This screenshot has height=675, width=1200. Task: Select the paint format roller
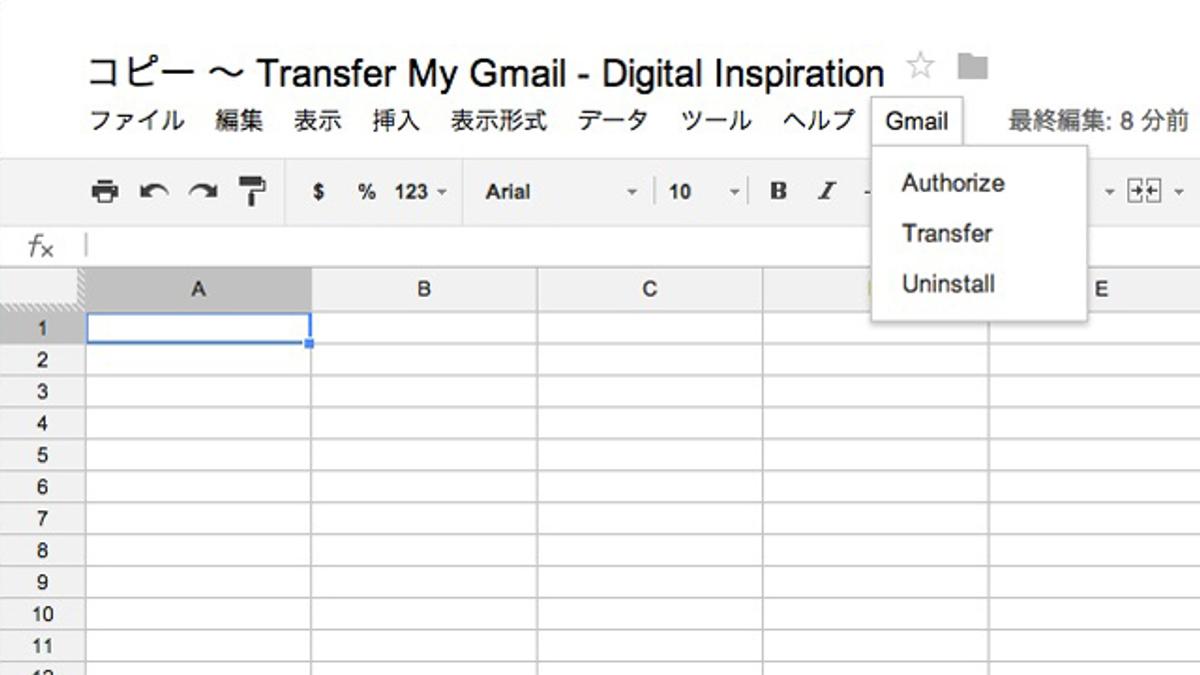252,191
